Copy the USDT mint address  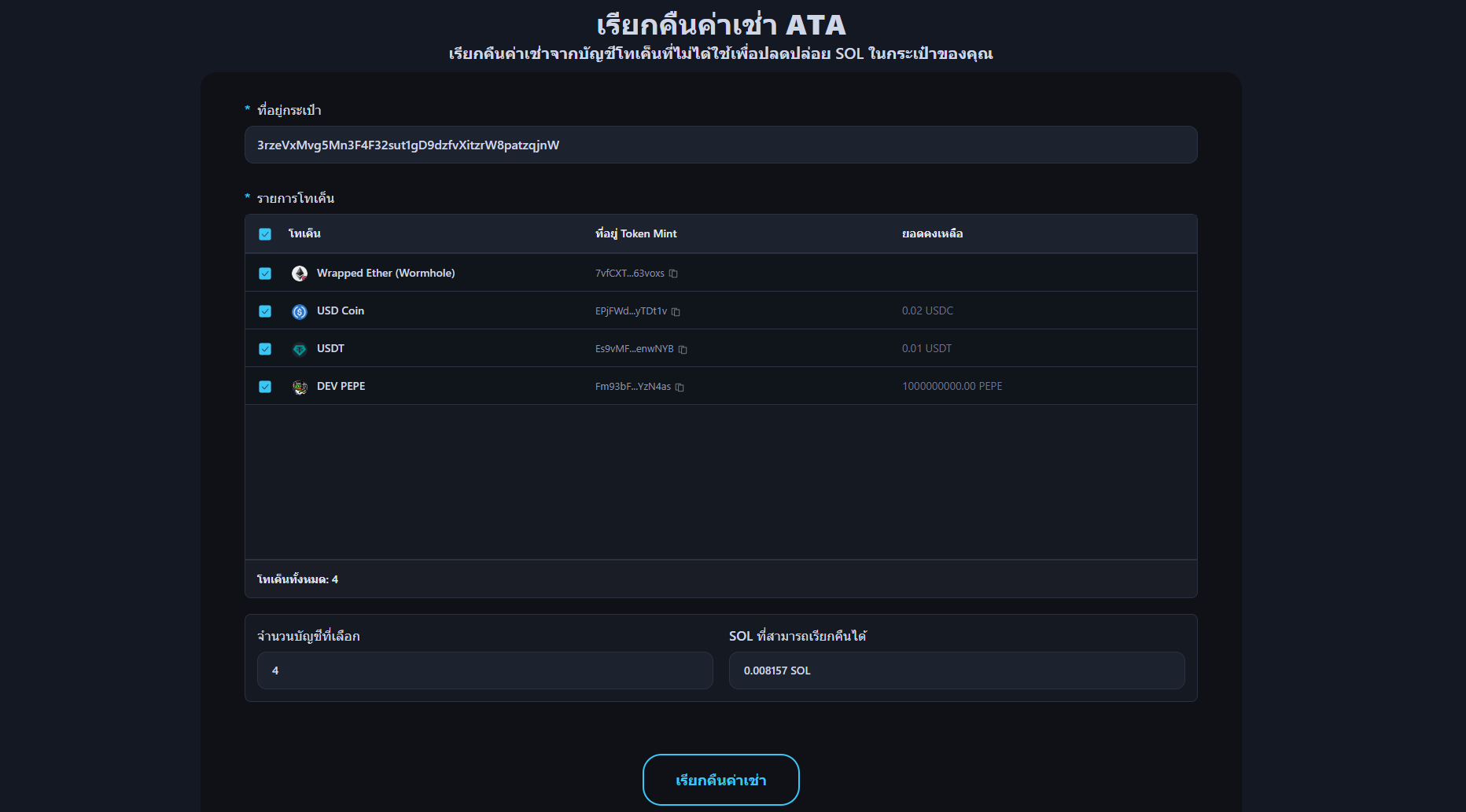point(683,350)
